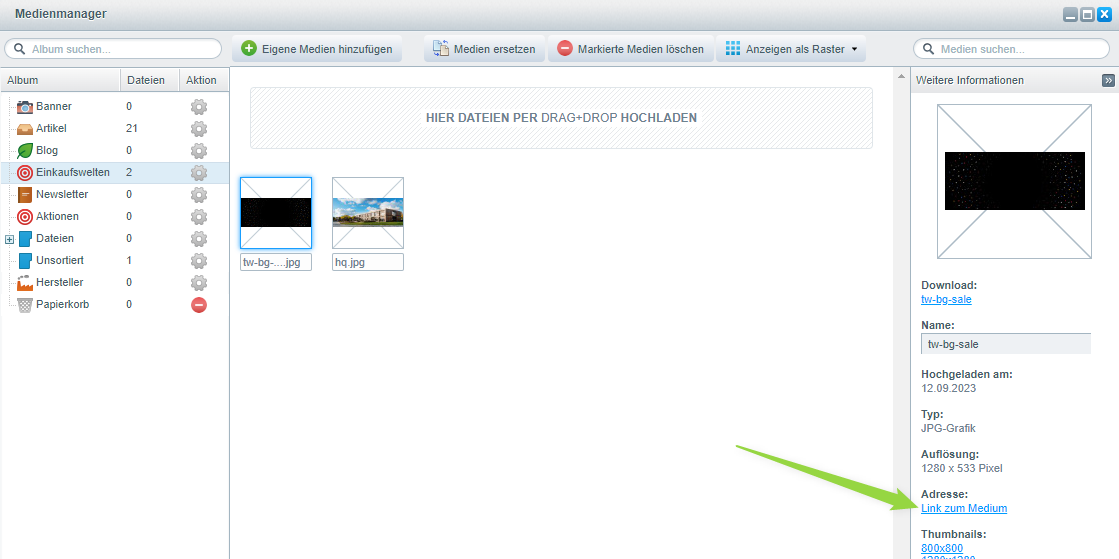Viewport: 1119px width, 559px height.
Task: Click the upload date 12.09.2023
Action: pos(948,388)
